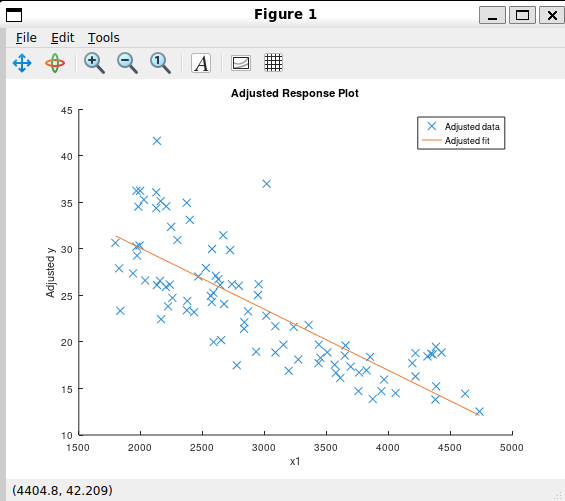
Task: Open the File menu
Action: tap(26, 37)
